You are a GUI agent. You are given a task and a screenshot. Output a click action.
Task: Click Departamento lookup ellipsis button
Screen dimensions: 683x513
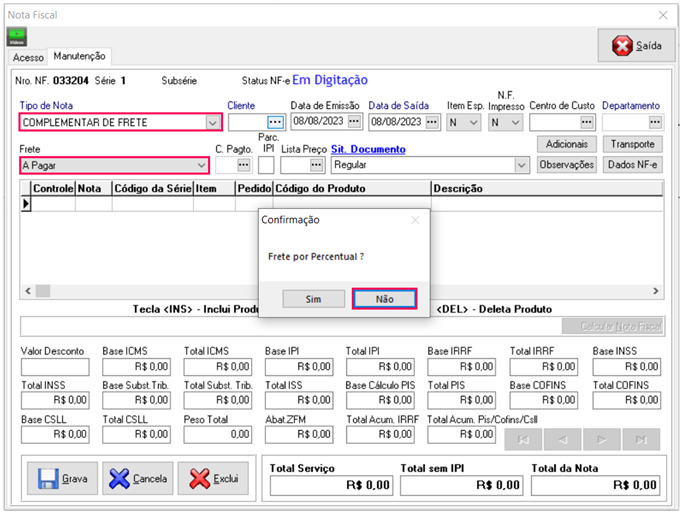(655, 122)
